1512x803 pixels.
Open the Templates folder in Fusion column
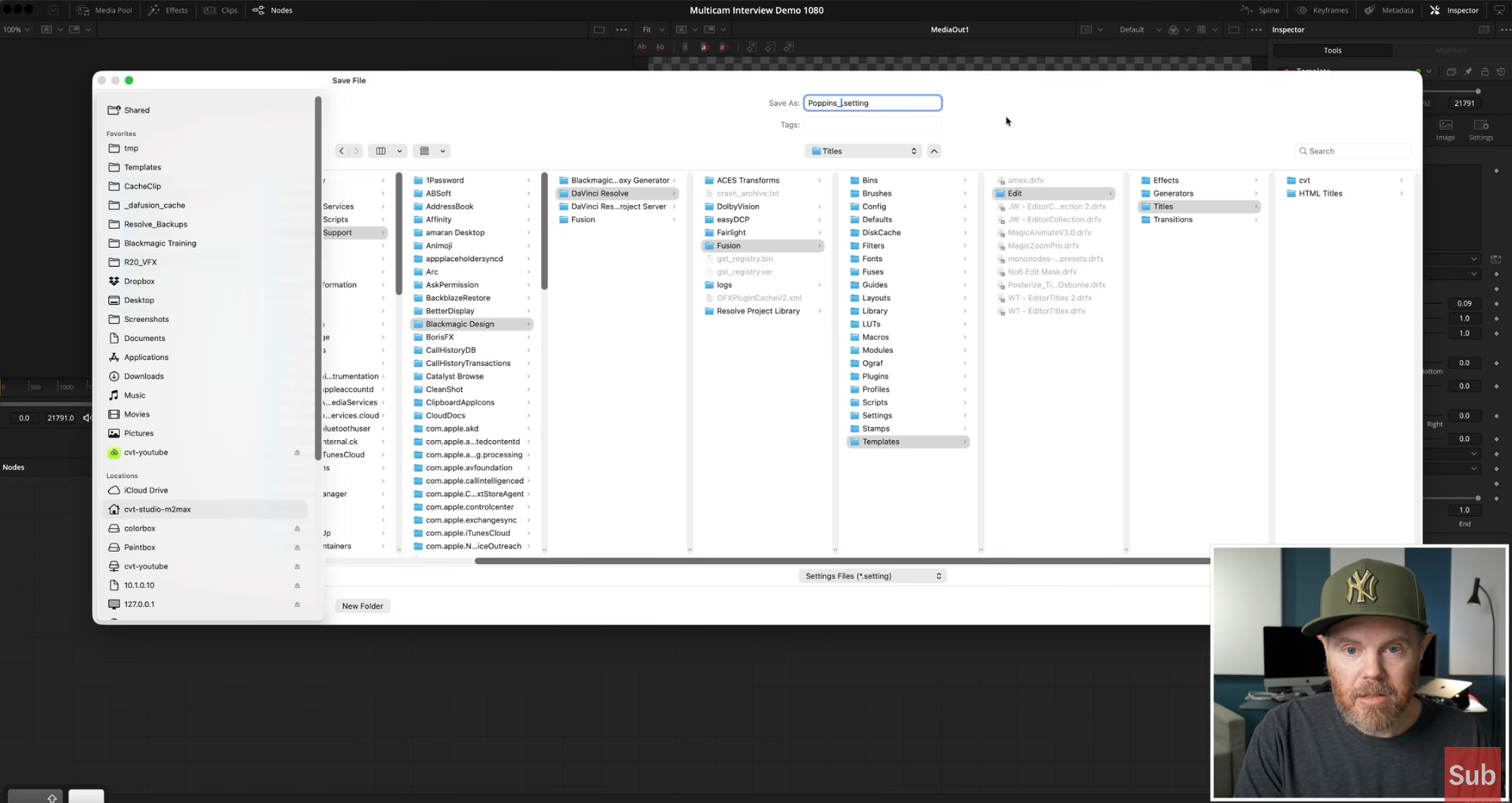908,442
